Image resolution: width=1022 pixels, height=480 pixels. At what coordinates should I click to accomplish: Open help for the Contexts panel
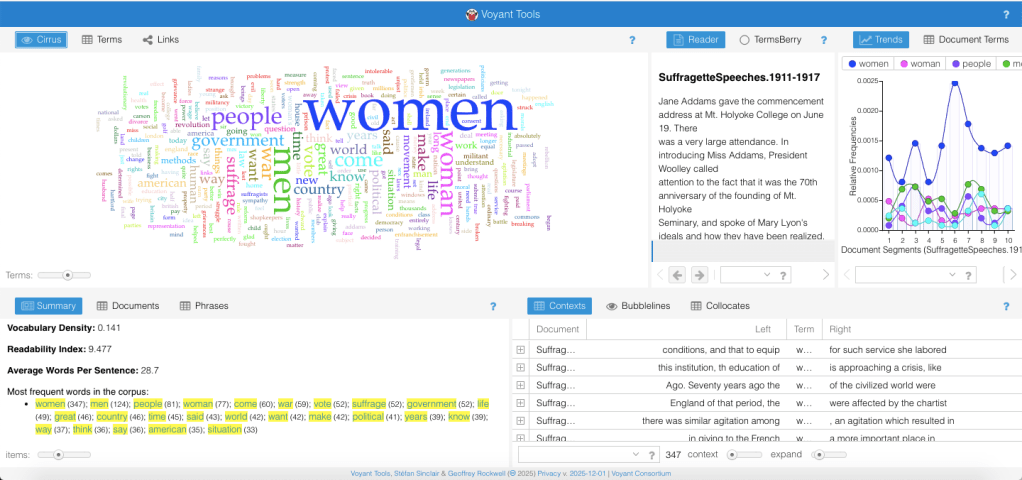(x=1006, y=306)
